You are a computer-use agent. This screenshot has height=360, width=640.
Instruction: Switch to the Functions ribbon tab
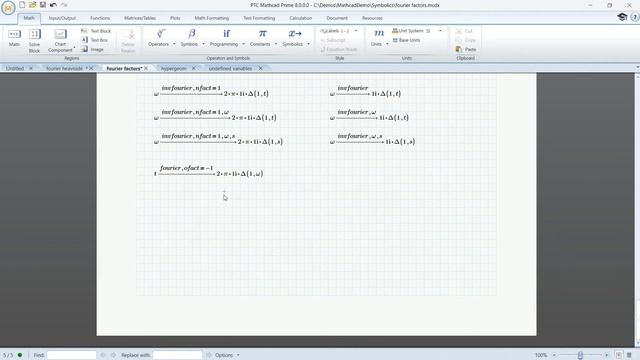(100, 18)
